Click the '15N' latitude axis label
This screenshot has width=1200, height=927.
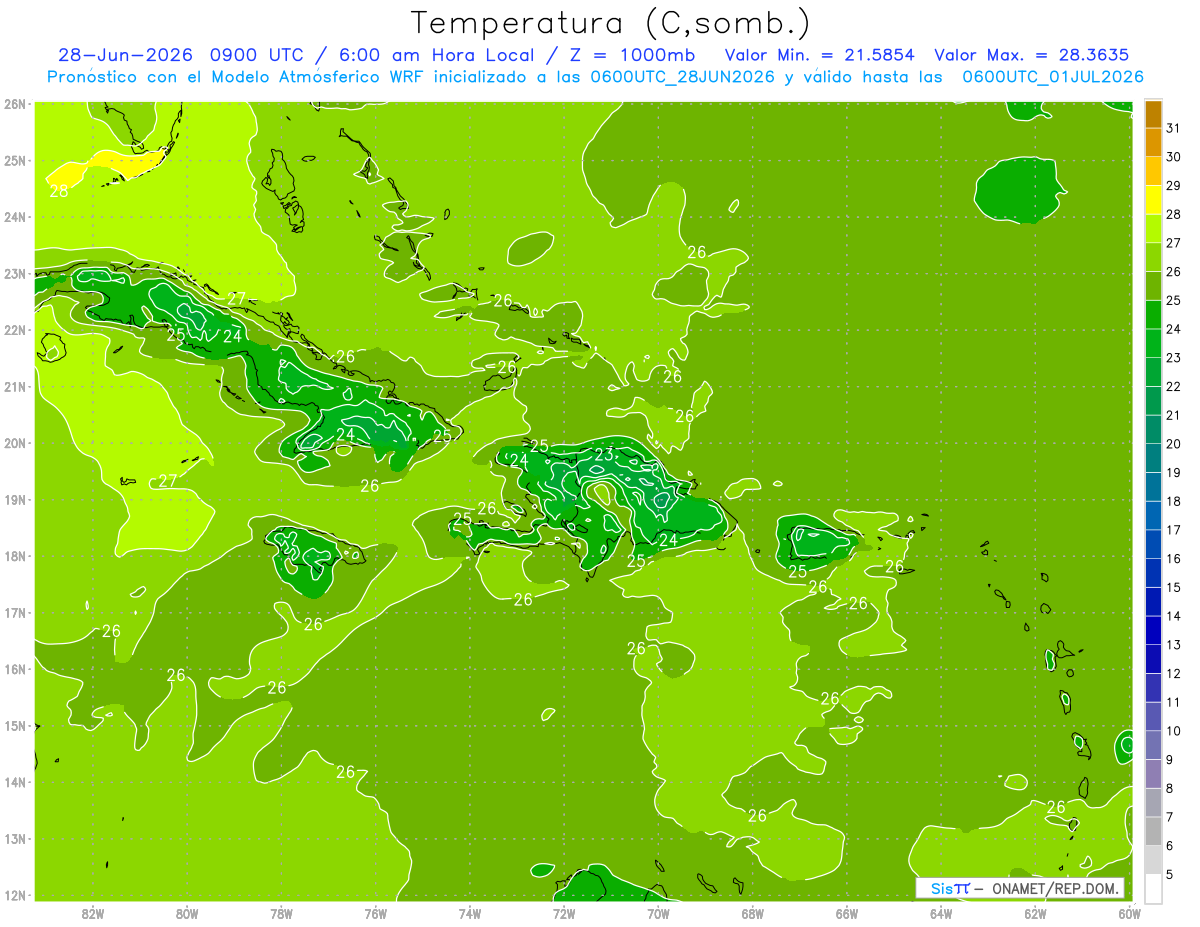[x=16, y=725]
